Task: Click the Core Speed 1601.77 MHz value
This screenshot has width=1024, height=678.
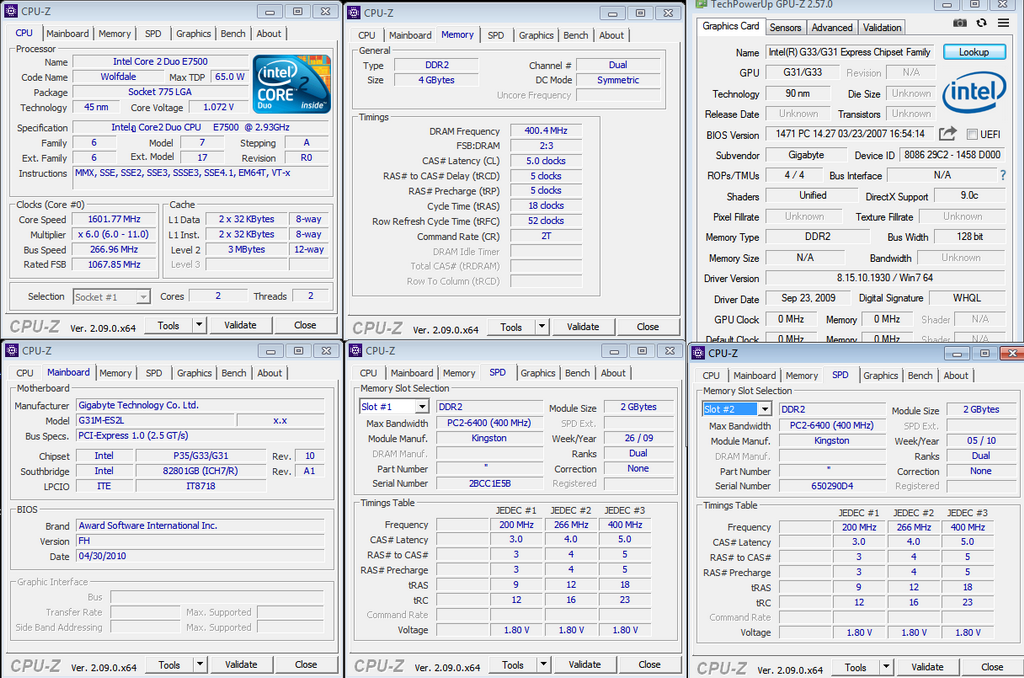Action: [114, 219]
